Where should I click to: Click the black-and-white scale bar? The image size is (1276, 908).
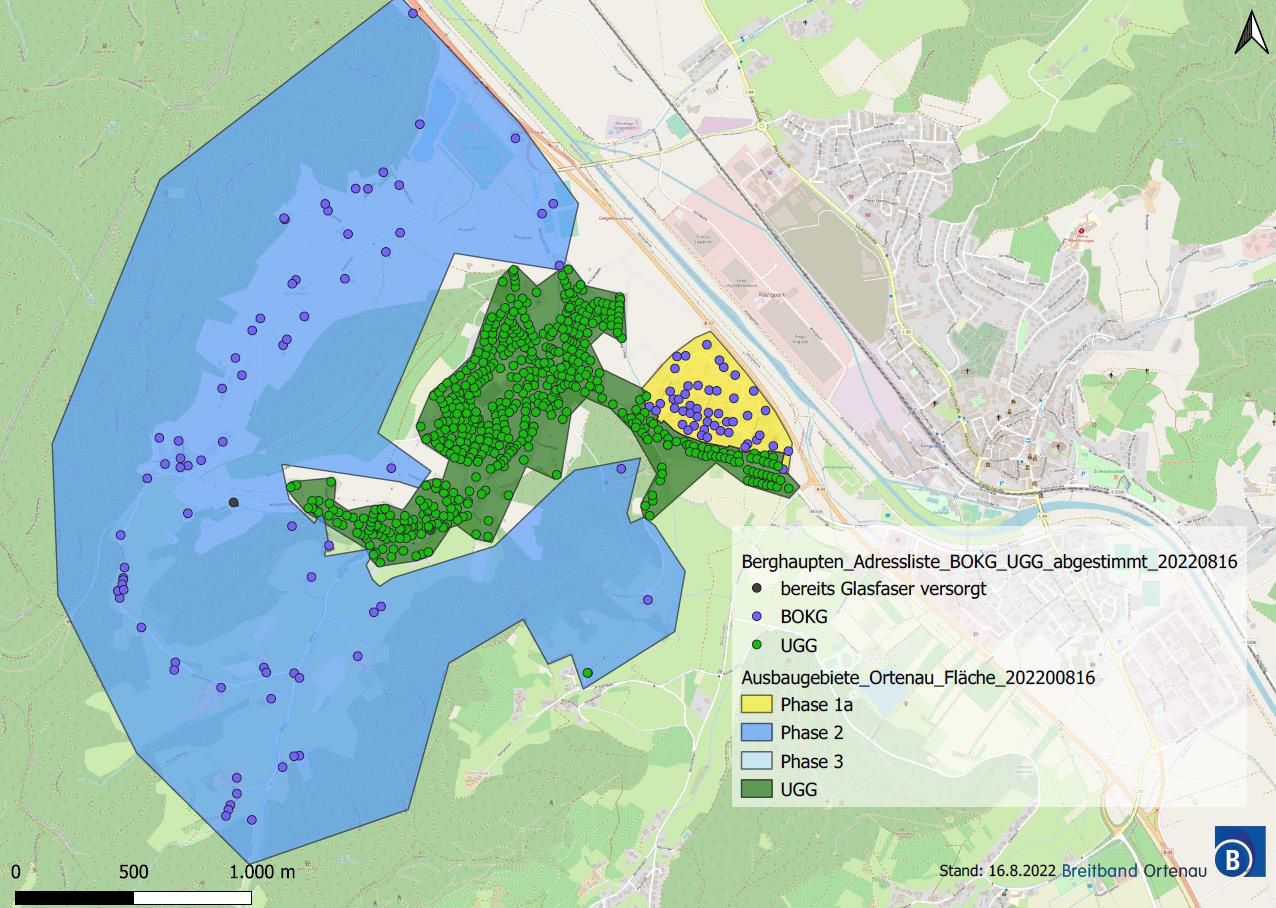(x=133, y=897)
